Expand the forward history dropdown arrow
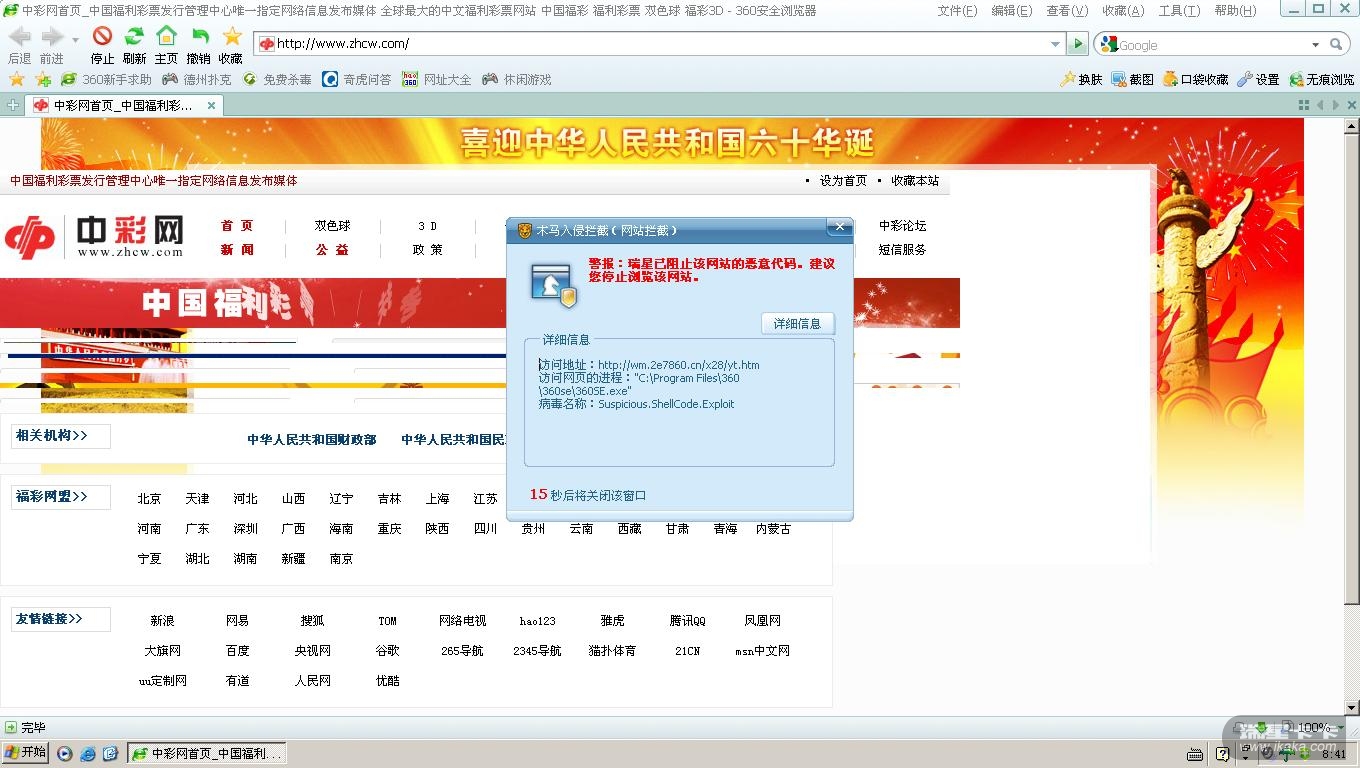 pyautogui.click(x=75, y=40)
